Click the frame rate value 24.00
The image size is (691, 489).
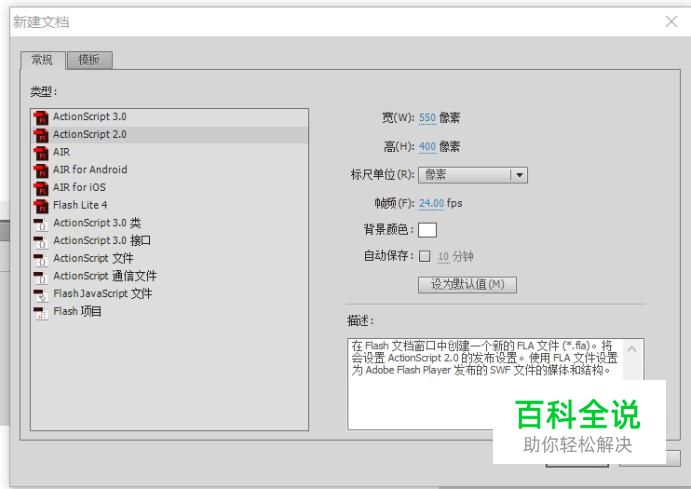(x=431, y=203)
